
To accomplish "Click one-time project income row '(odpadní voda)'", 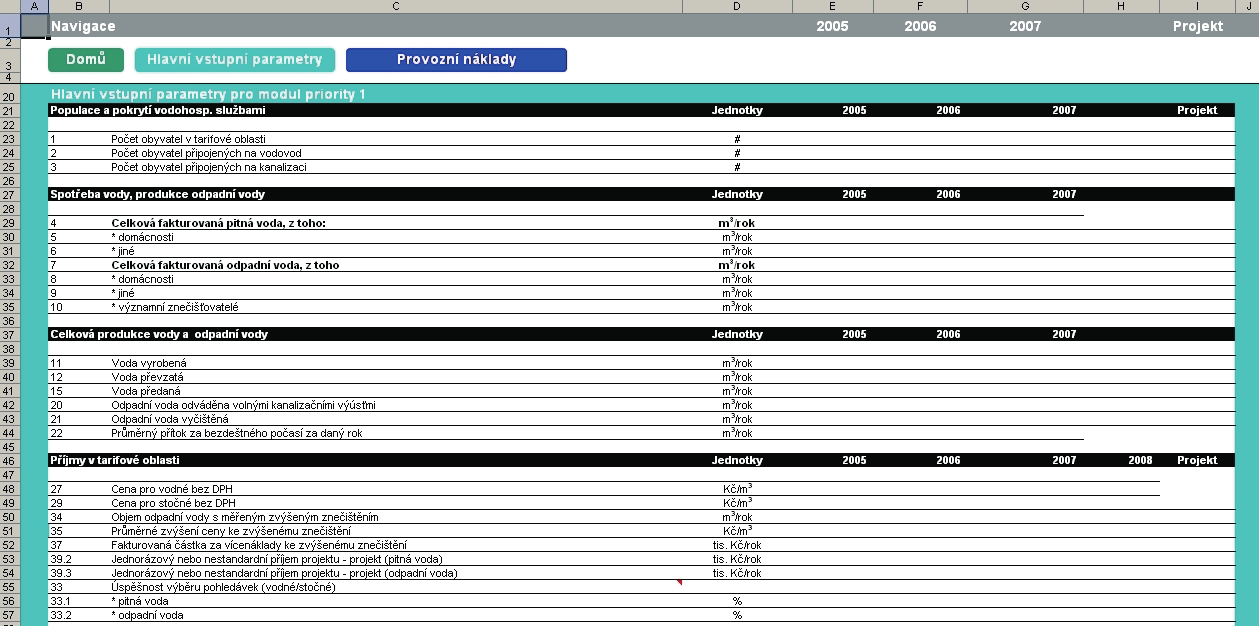I will click(x=284, y=573).
